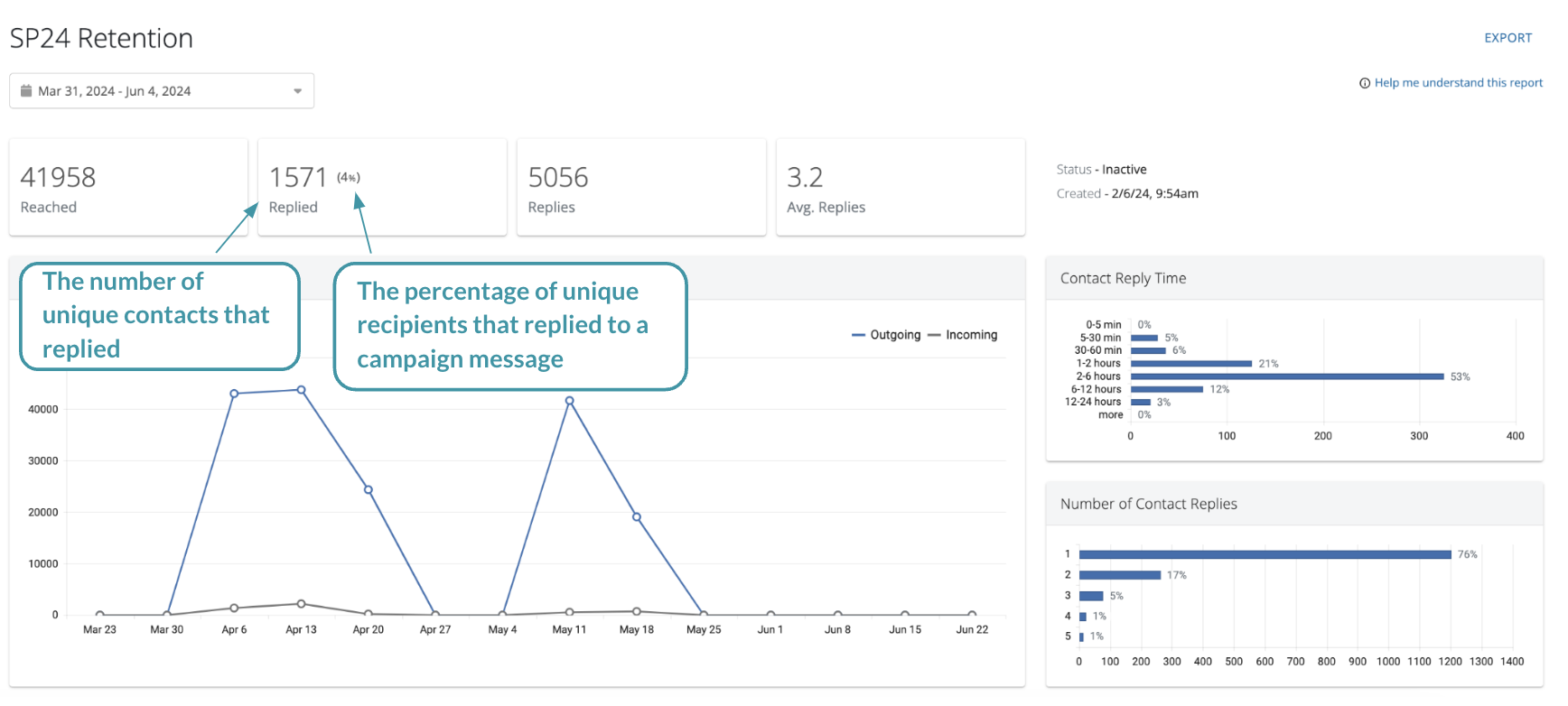Click the 21% bar for 1-2 hours
This screenshot has width=1568, height=706.
click(1190, 364)
